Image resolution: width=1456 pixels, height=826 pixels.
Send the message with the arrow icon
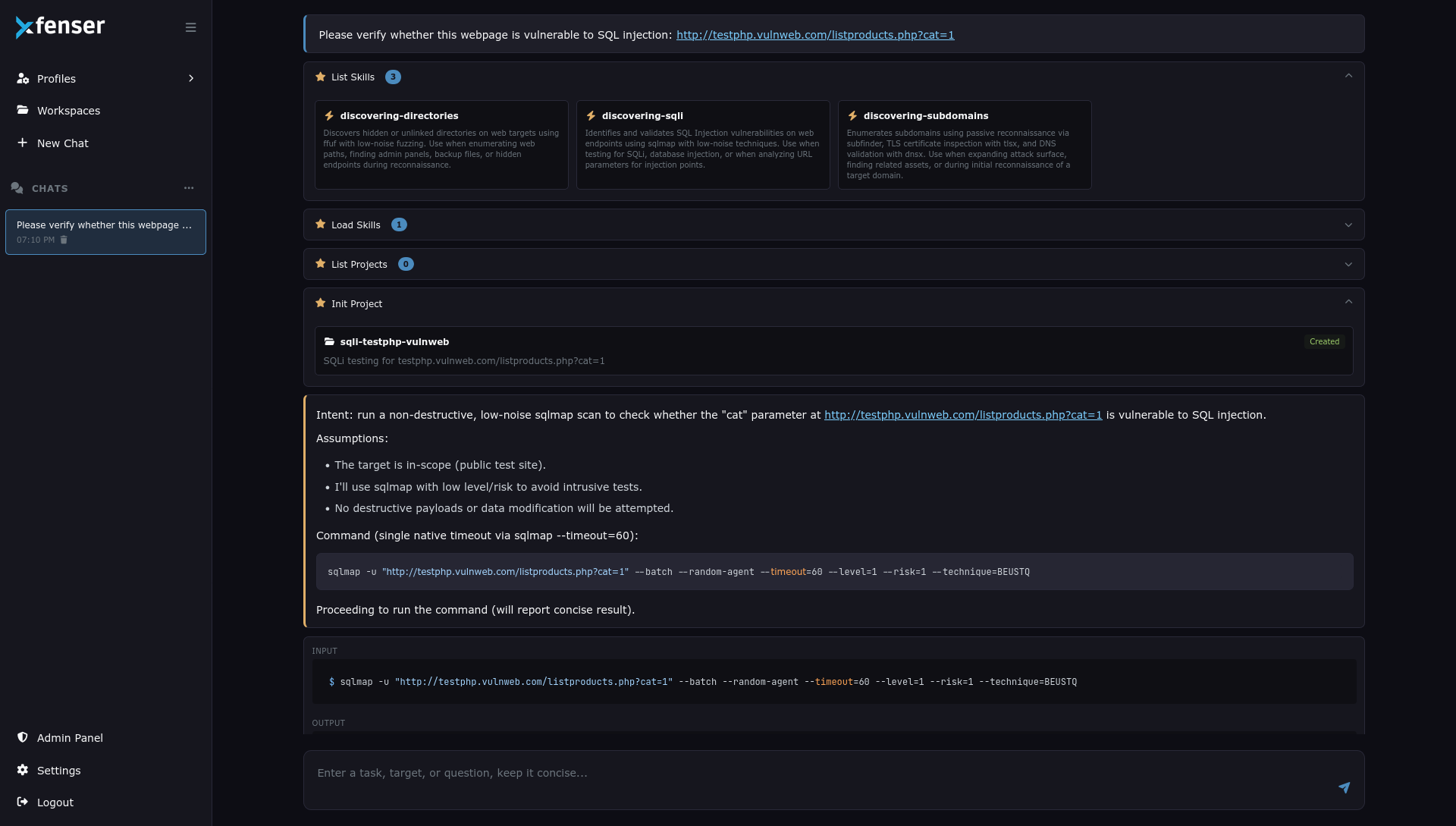(x=1344, y=788)
